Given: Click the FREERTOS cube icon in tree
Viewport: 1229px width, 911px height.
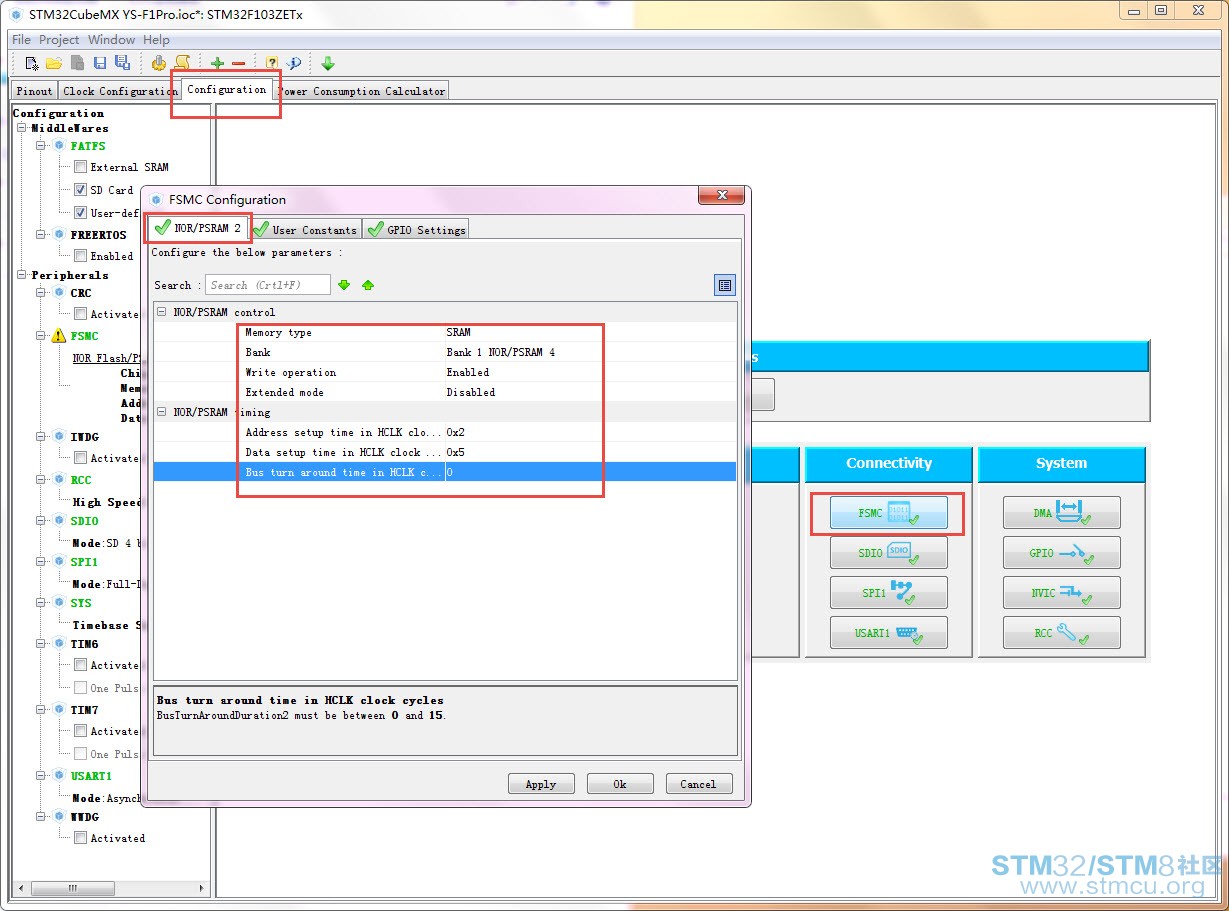Looking at the screenshot, I should (x=59, y=235).
